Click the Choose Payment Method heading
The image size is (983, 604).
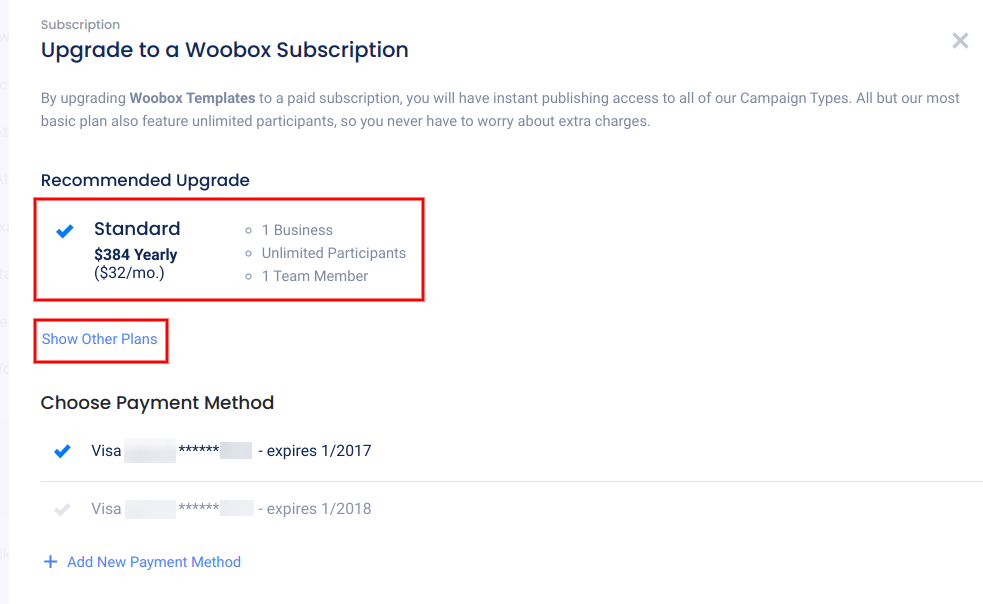157,403
